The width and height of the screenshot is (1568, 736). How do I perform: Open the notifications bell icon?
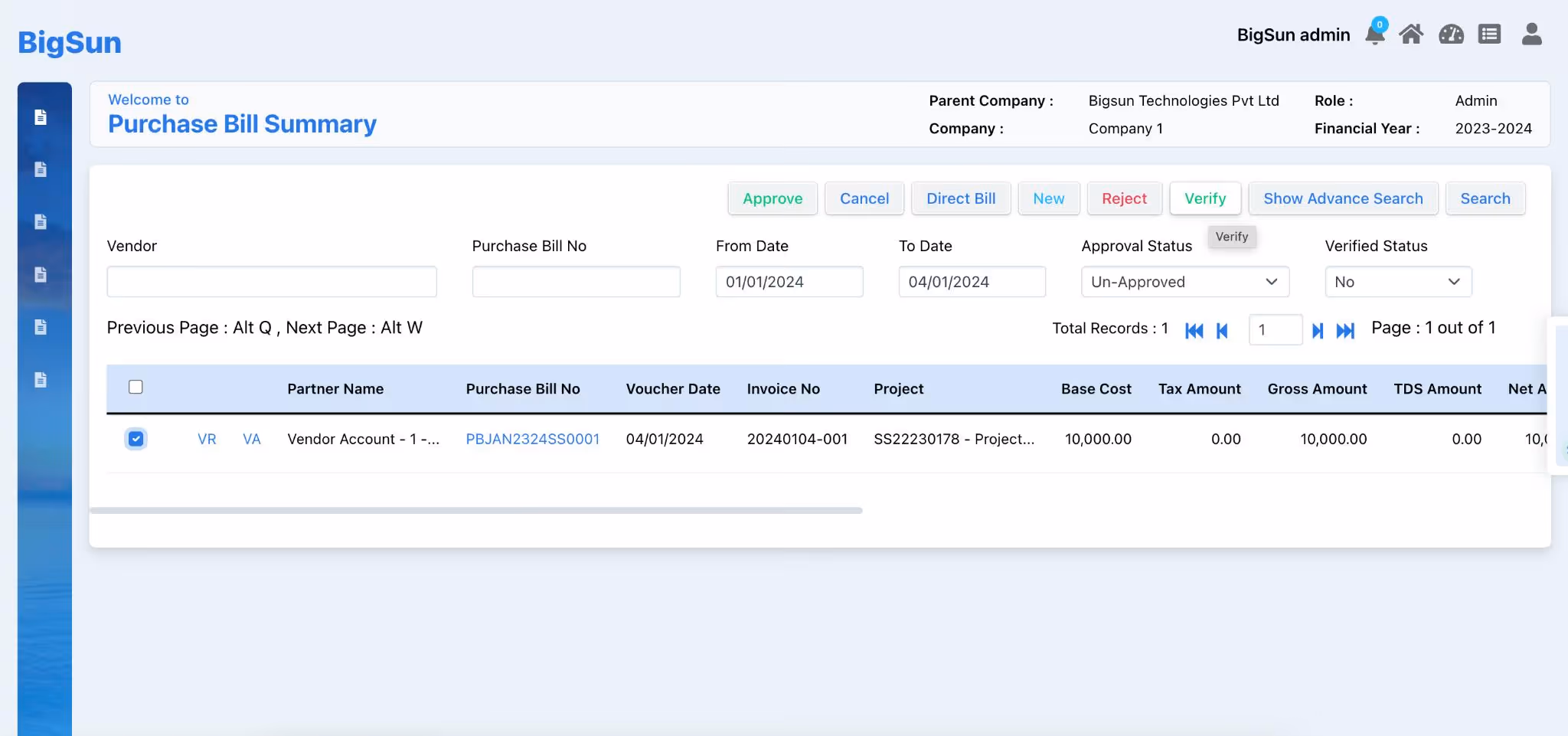1375,34
